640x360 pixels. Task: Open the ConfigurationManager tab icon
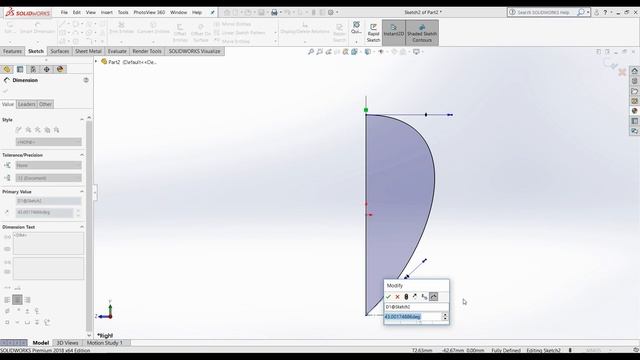[33, 69]
